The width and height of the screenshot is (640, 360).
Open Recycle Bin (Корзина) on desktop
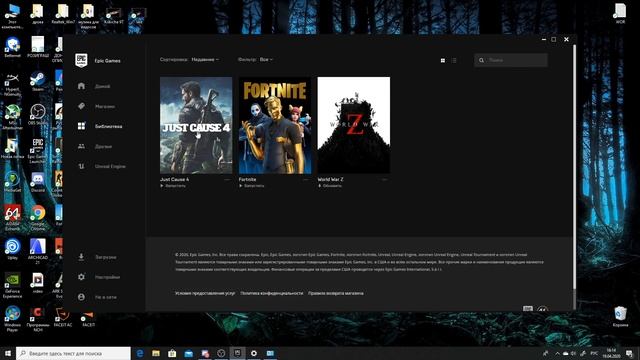620,317
